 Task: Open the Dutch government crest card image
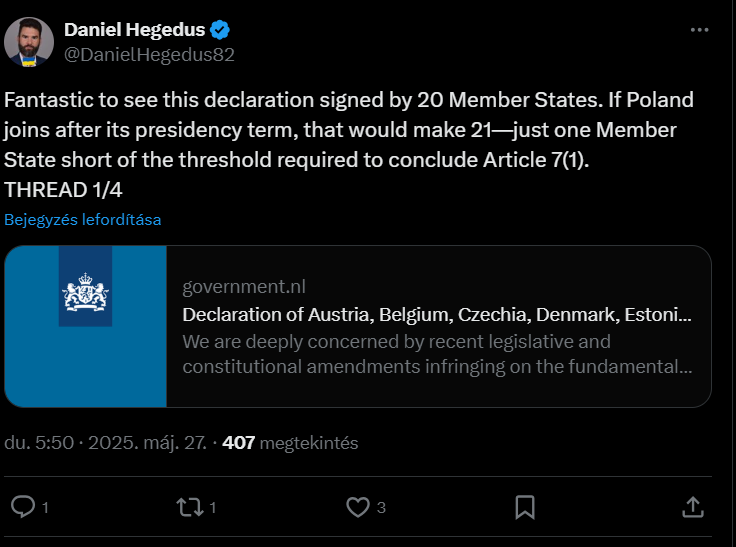85,326
